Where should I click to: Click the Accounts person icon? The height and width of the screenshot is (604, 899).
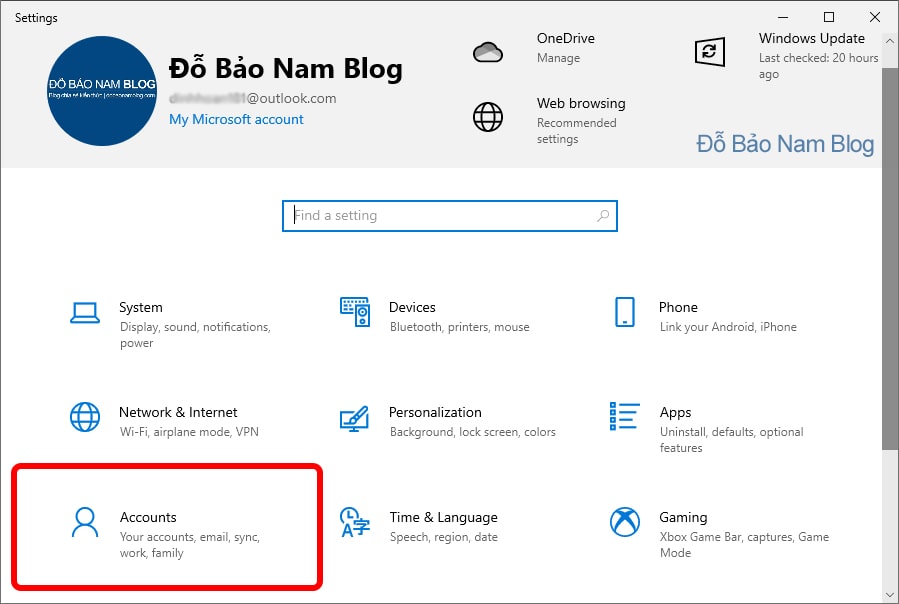click(x=85, y=522)
